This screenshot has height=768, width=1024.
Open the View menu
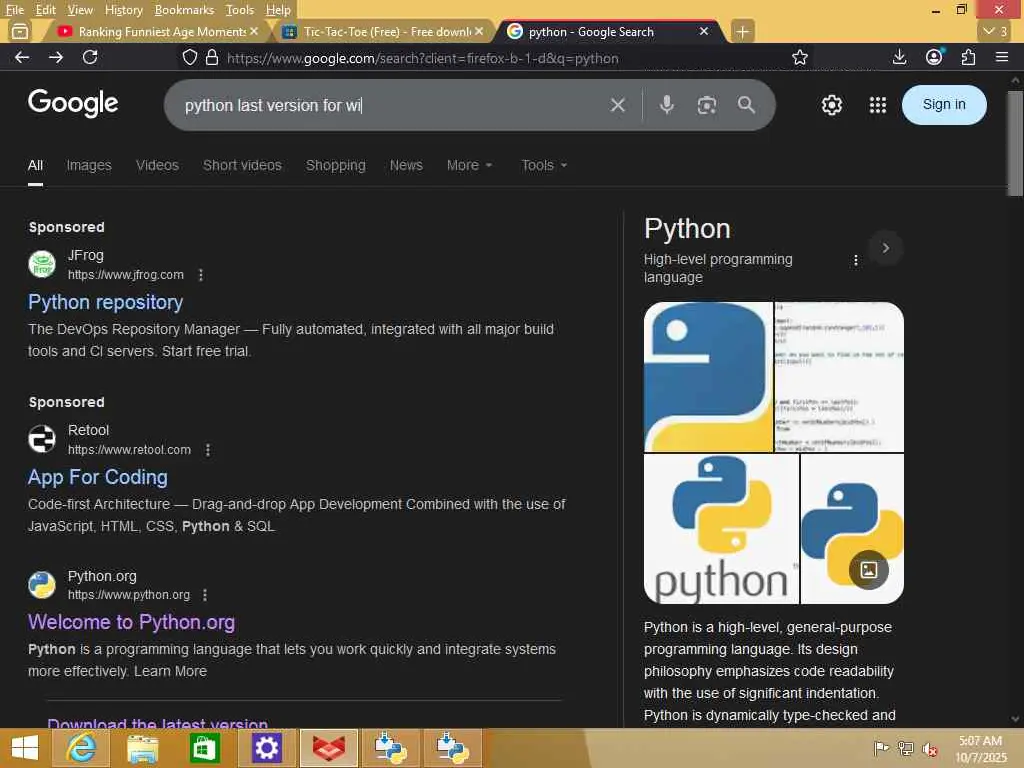pyautogui.click(x=80, y=10)
